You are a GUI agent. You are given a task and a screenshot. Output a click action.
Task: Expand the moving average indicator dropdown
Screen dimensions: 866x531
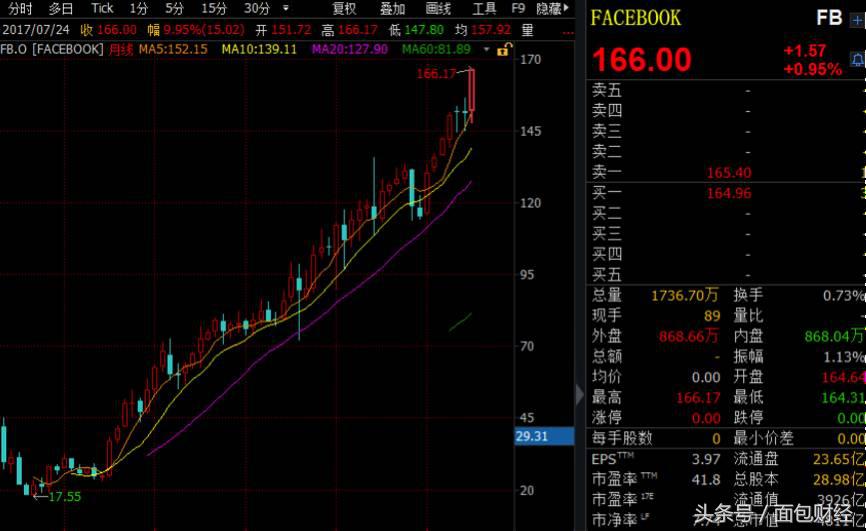(x=486, y=50)
